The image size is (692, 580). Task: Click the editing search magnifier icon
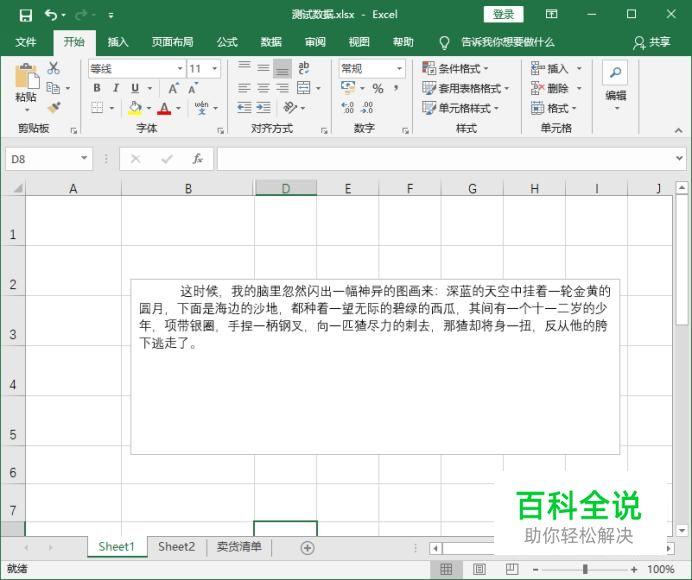[615, 72]
